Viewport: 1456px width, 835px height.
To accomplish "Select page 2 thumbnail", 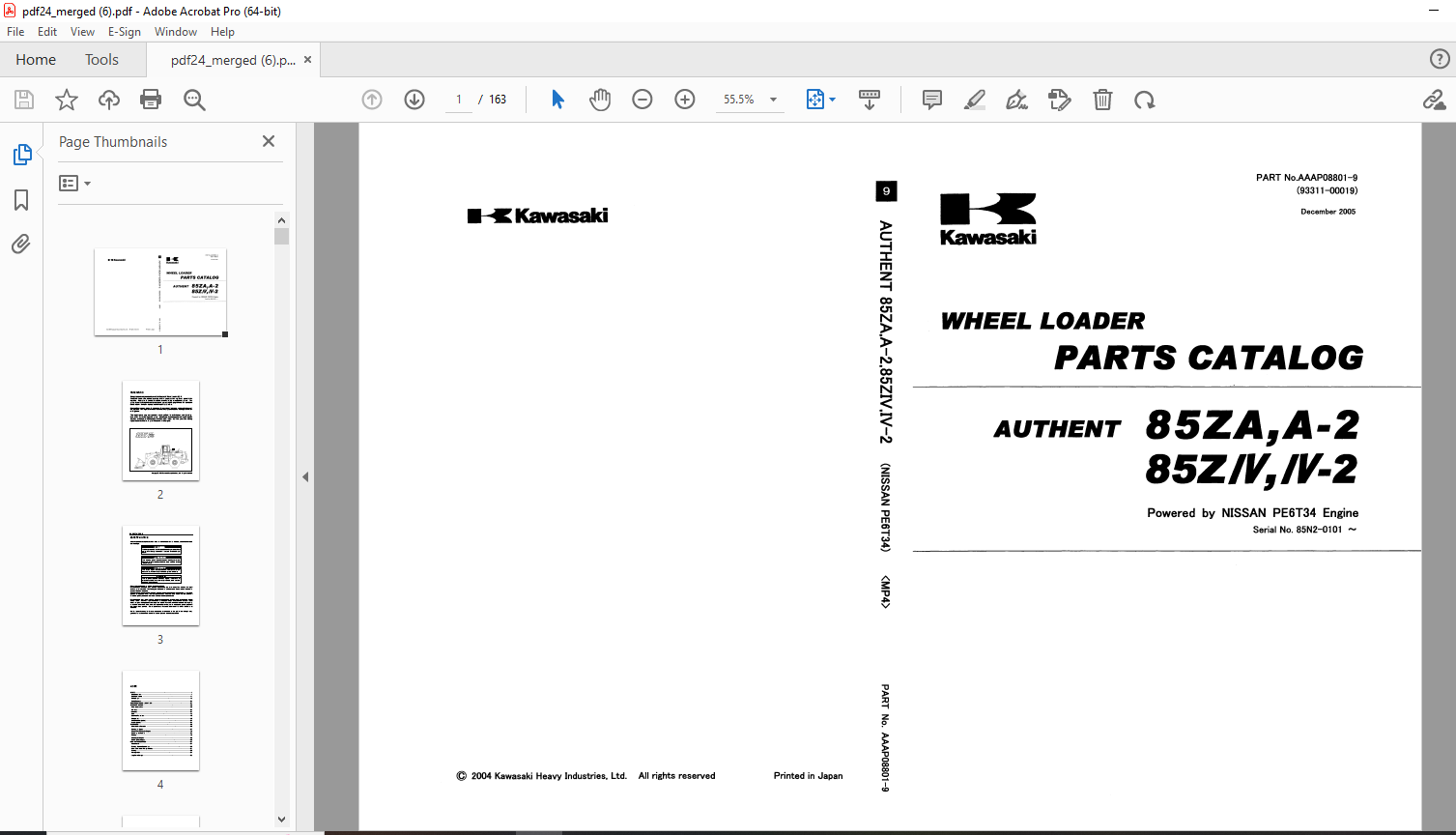I will coord(160,431).
